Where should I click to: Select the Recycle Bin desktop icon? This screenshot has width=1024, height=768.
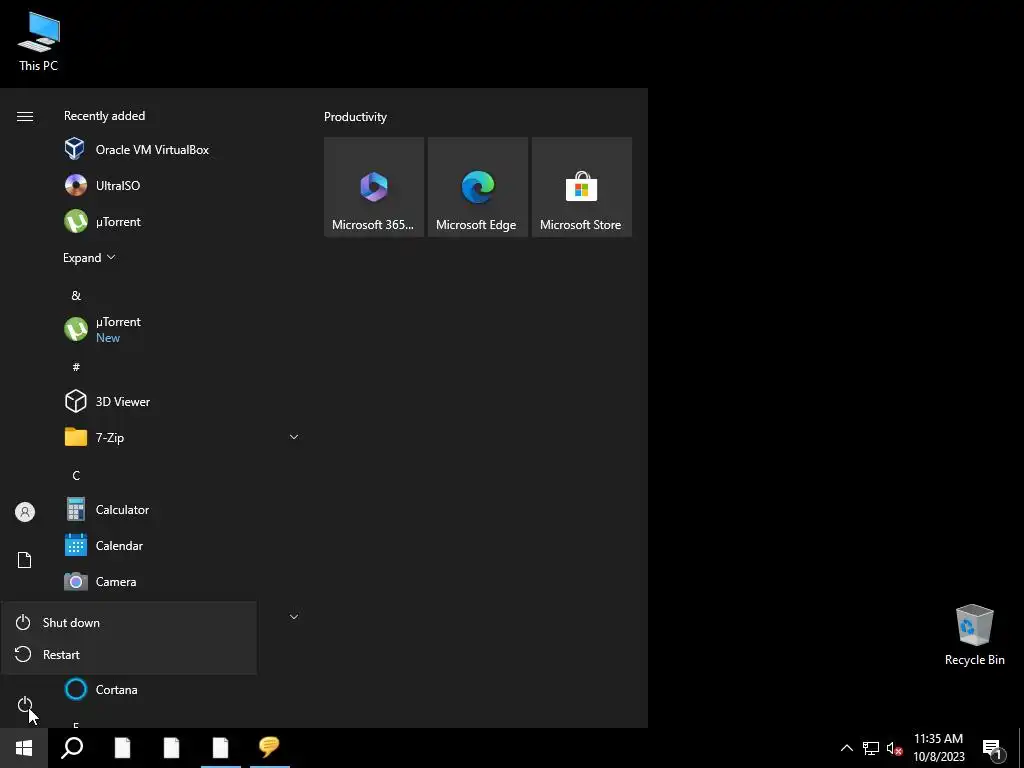click(974, 635)
